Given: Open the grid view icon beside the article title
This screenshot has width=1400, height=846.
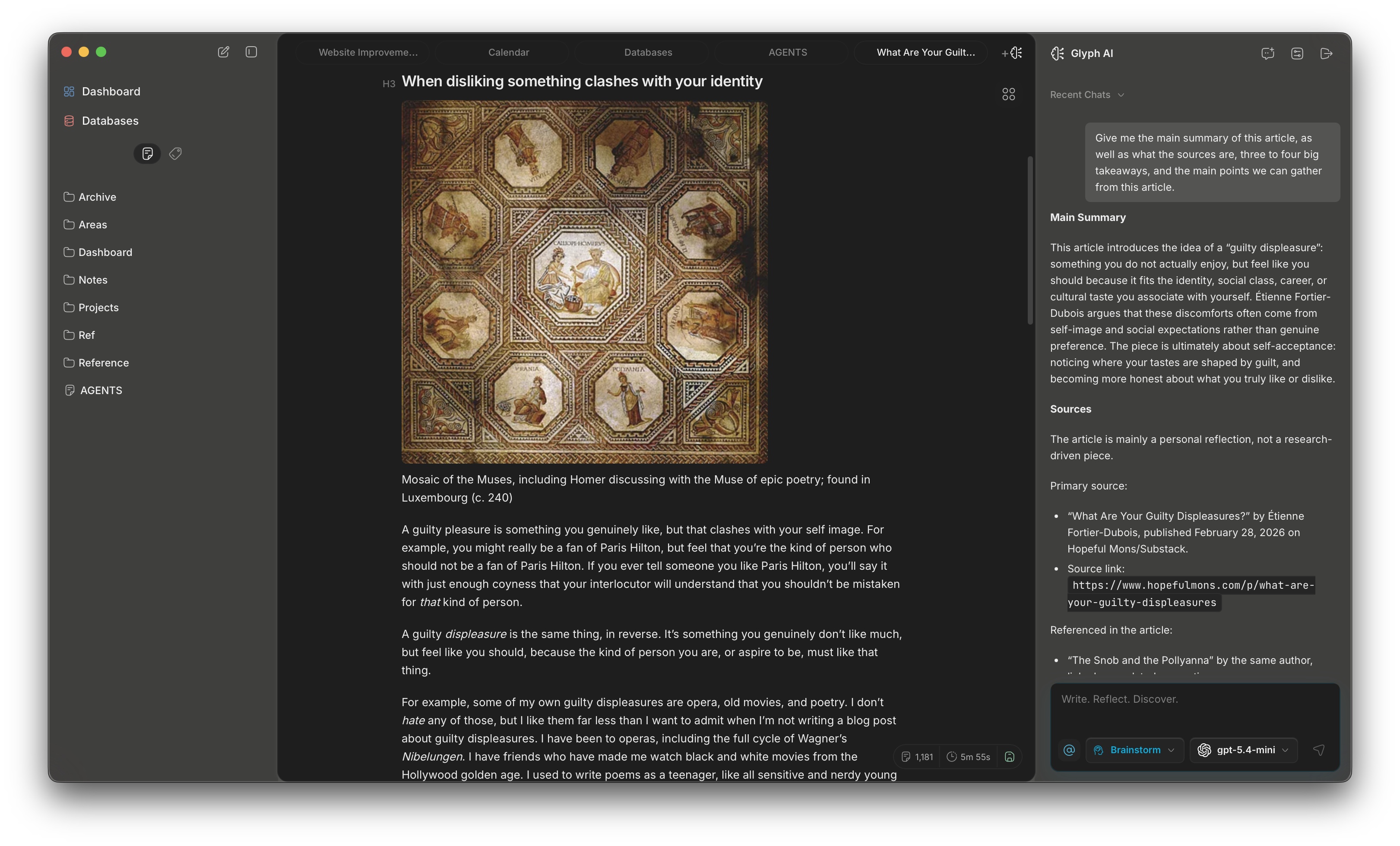Looking at the screenshot, I should click(1009, 94).
